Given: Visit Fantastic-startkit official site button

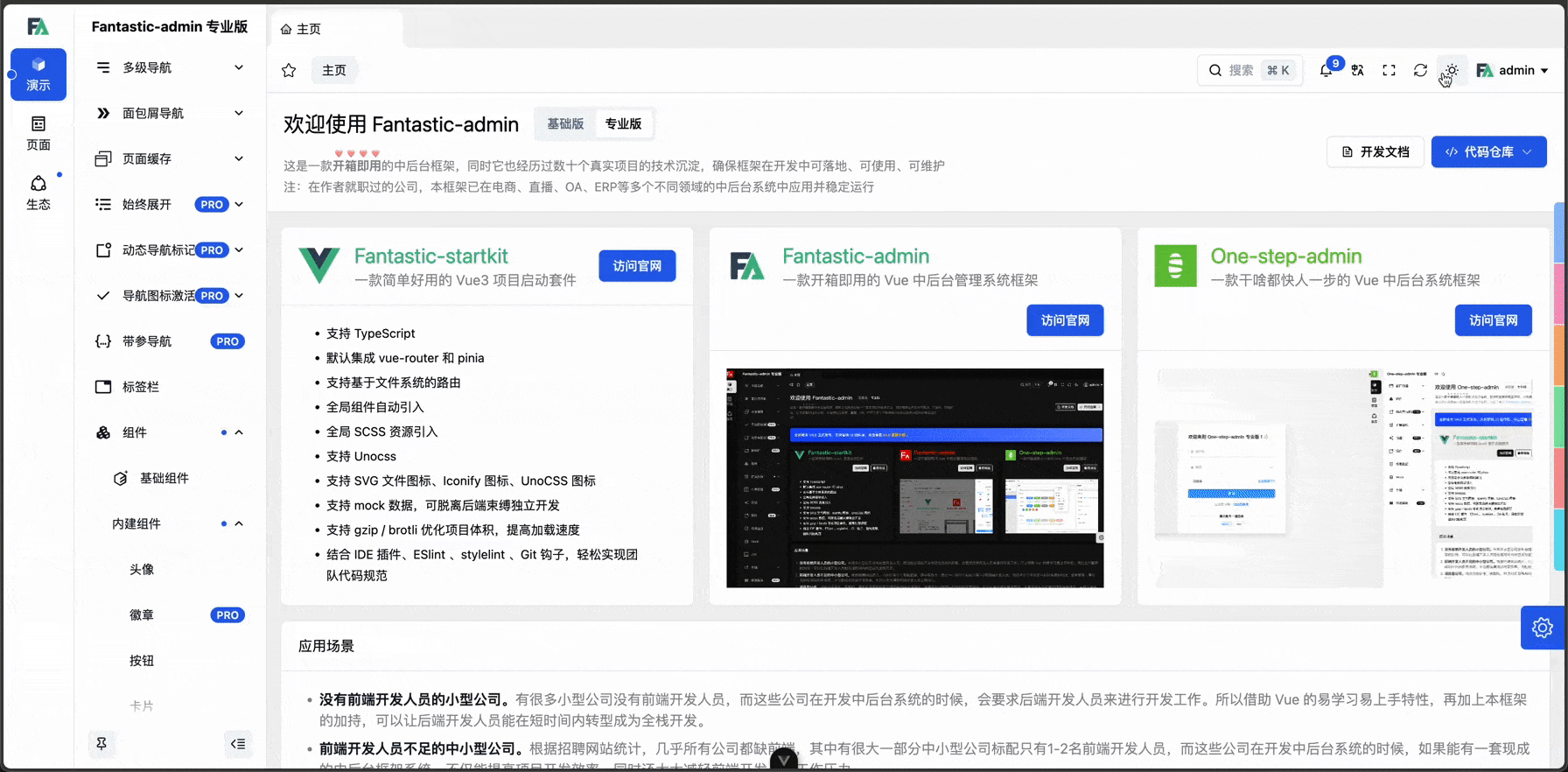Looking at the screenshot, I should point(637,266).
